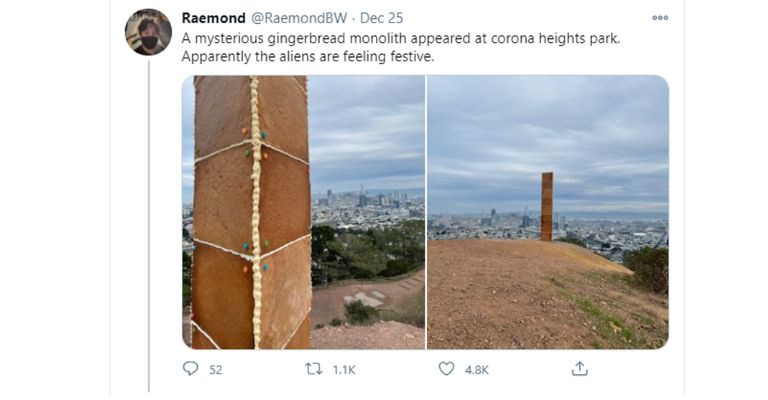Like the tweet with the heart icon
Screen dimensions: 768x400
pos(446,369)
